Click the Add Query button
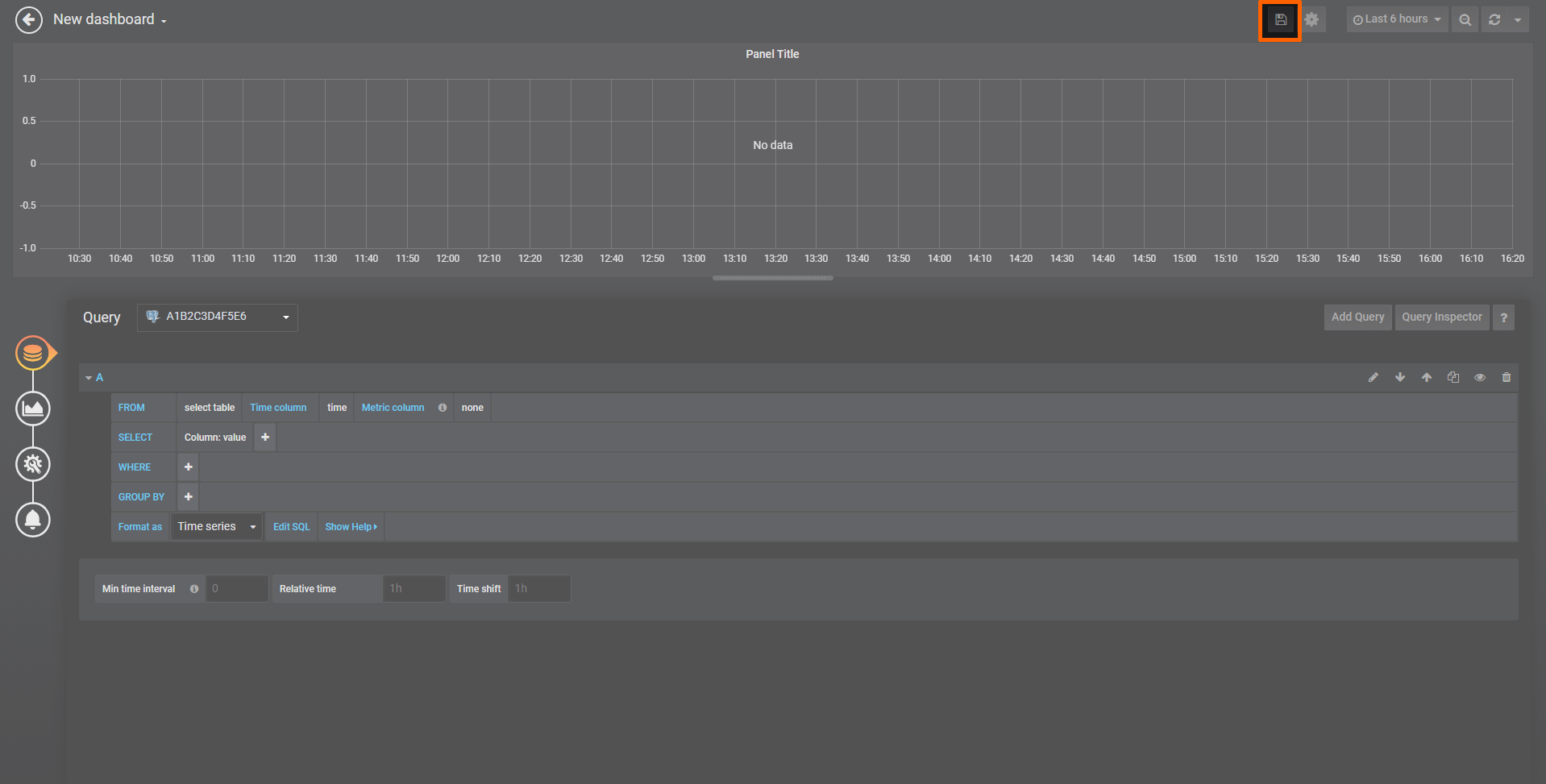 pos(1357,317)
